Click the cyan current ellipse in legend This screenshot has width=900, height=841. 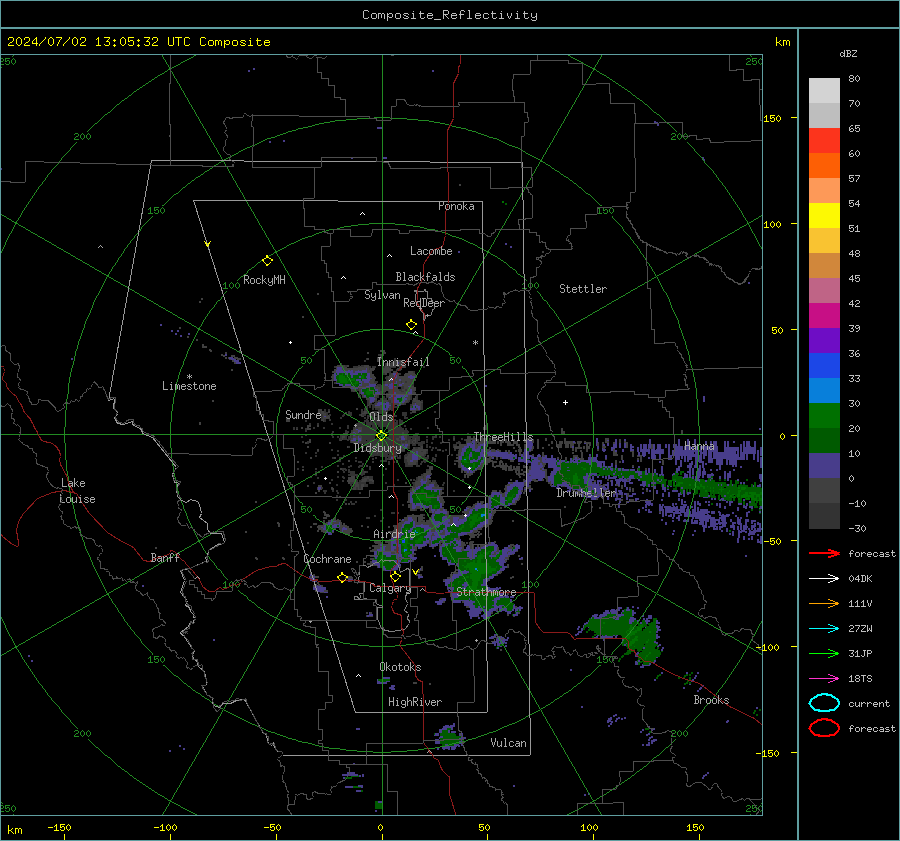point(824,703)
